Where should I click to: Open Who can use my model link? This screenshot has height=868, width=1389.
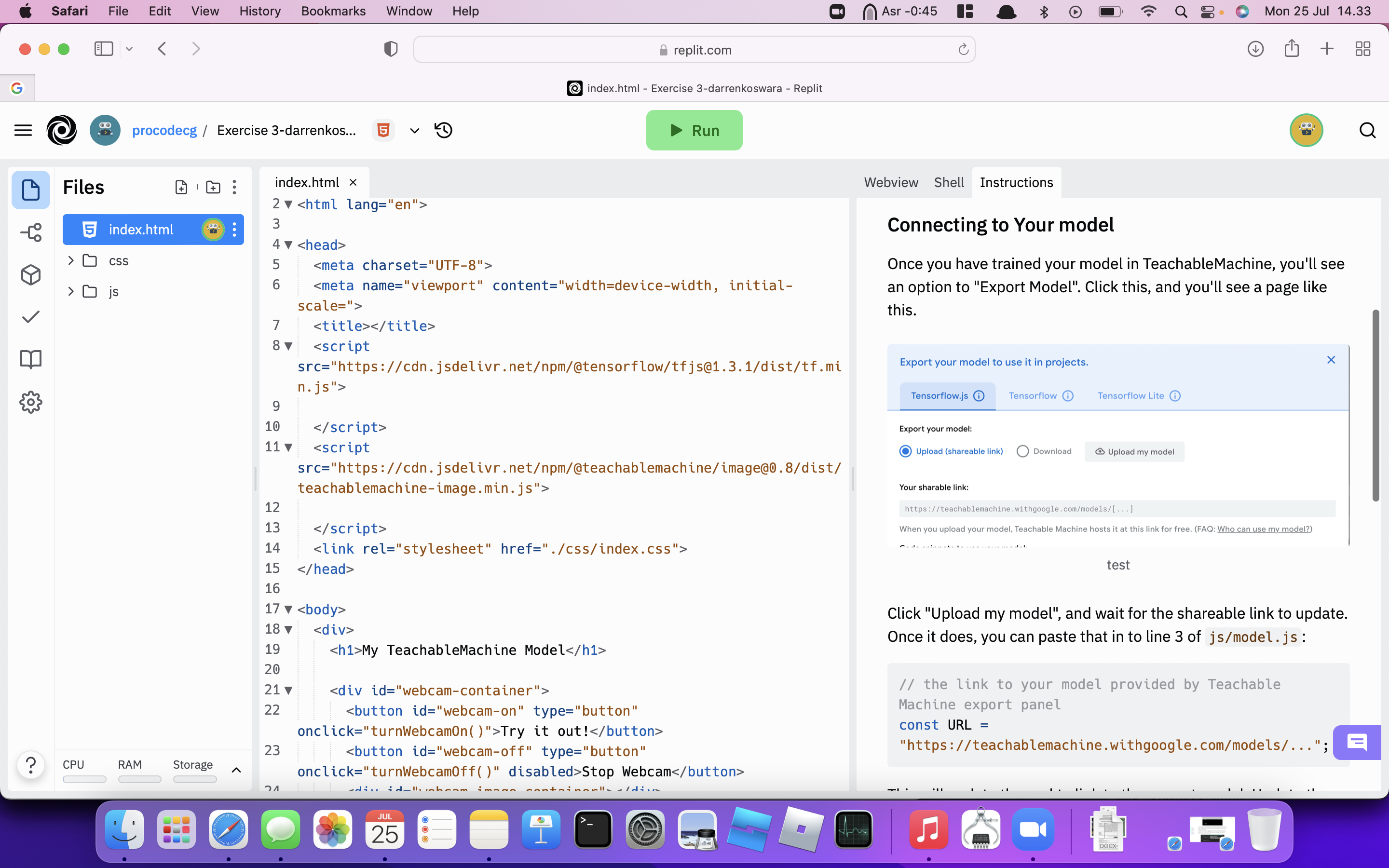click(x=1263, y=529)
